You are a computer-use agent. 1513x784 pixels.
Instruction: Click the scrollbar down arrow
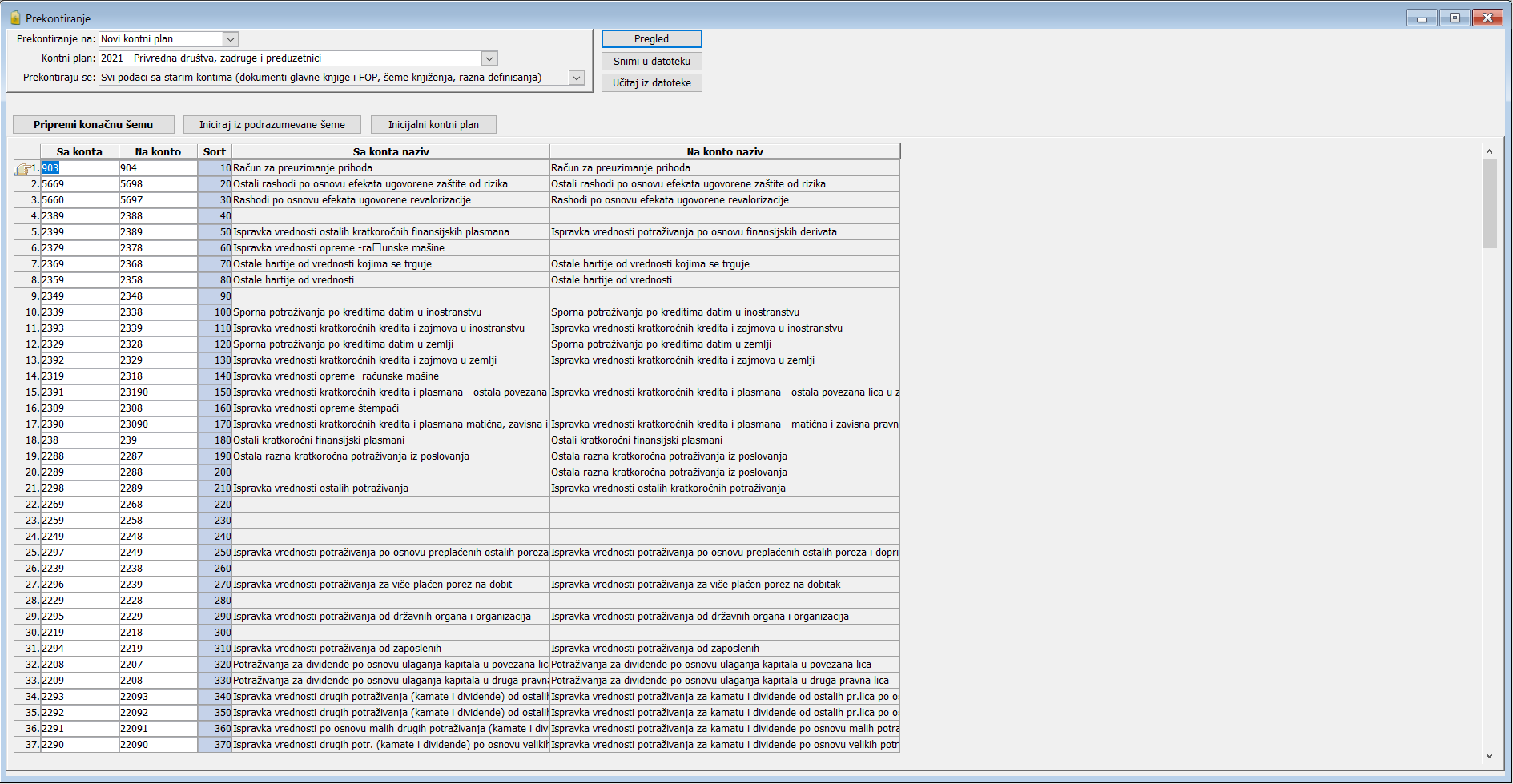pos(1489,755)
